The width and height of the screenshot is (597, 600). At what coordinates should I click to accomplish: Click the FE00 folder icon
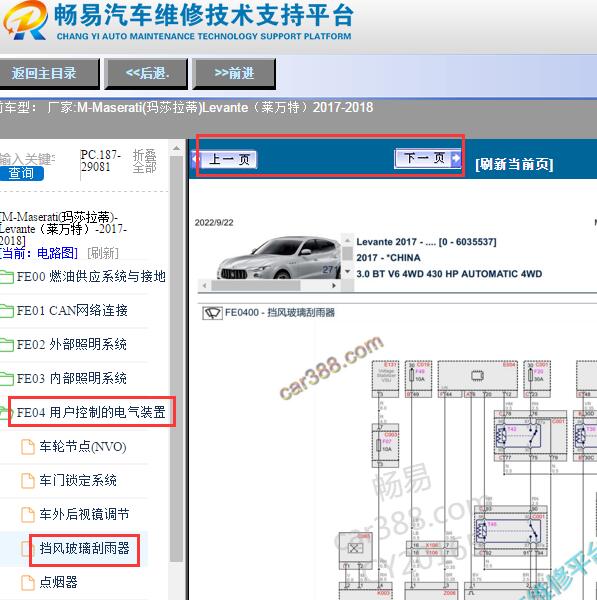7,277
